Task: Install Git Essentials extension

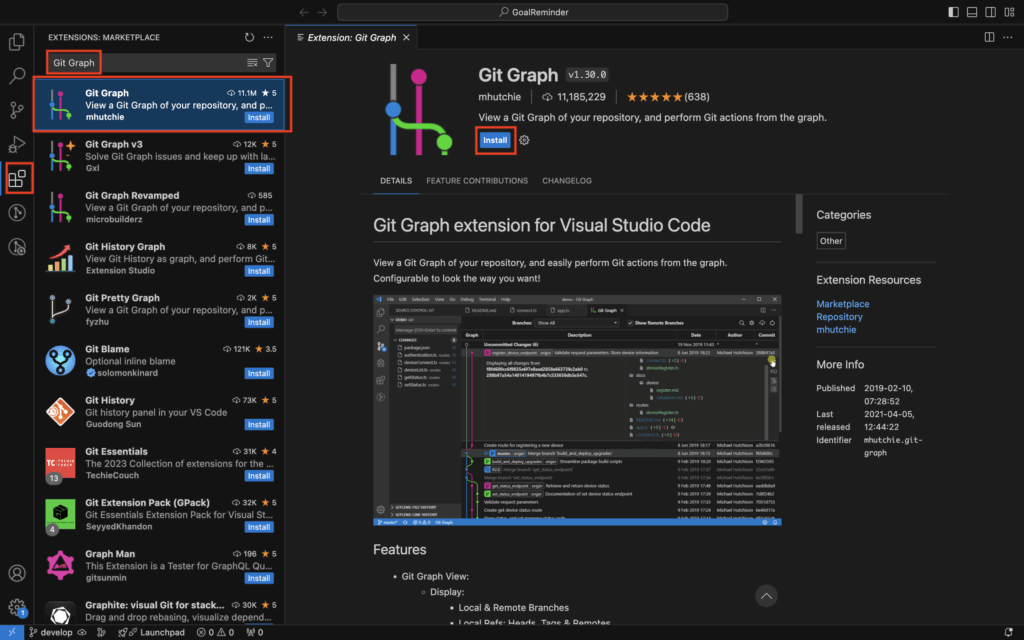Action: tap(259, 476)
